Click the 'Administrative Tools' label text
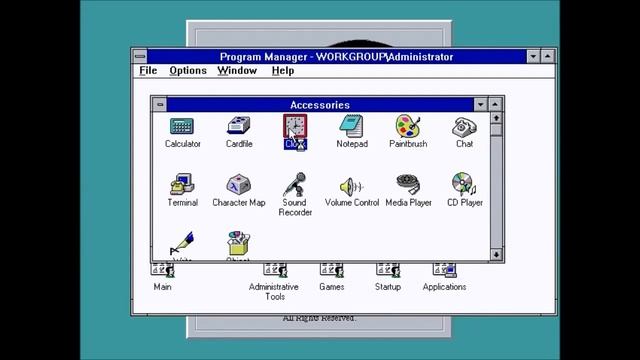Screen dimensions: 640x360 point(274,291)
